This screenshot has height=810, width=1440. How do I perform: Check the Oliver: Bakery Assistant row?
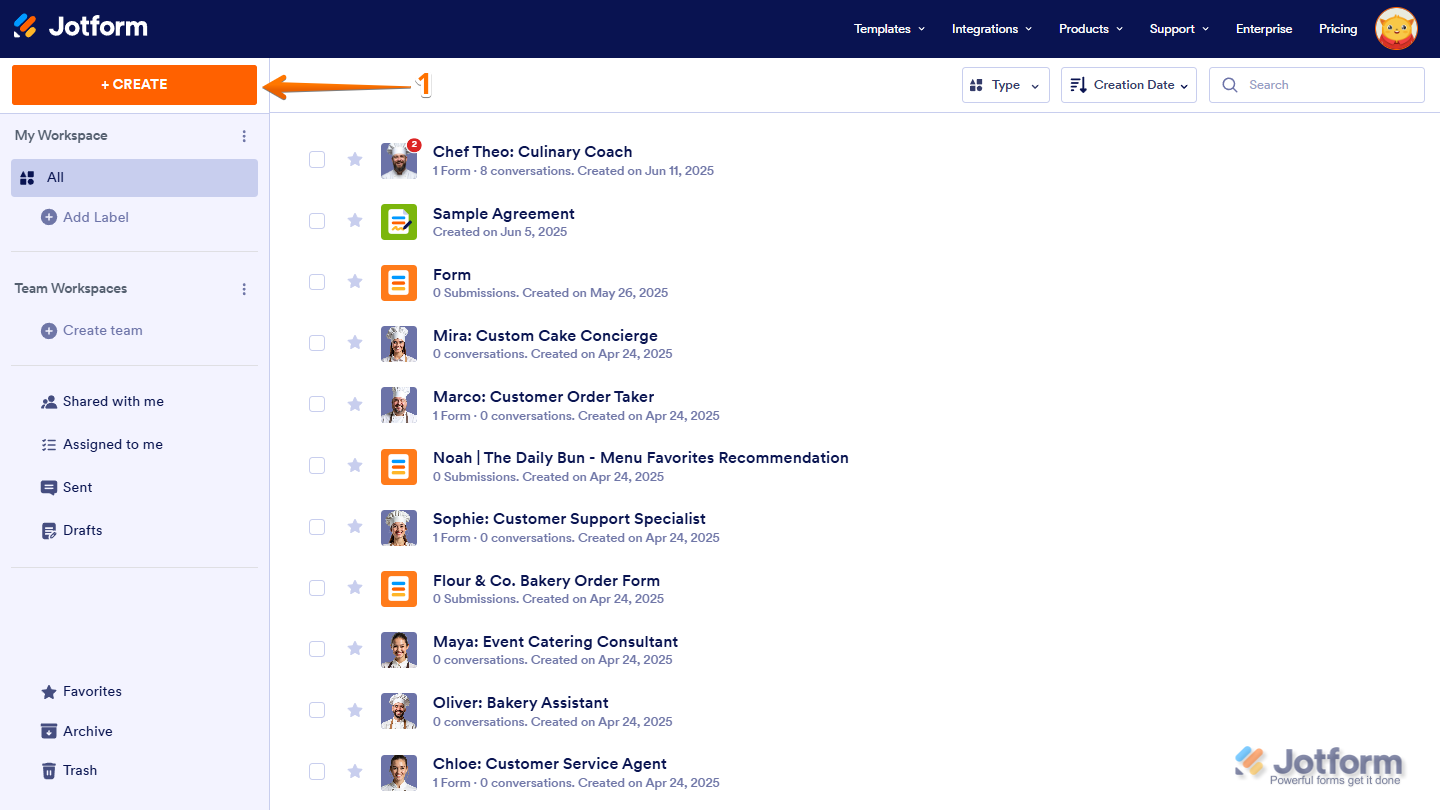click(317, 710)
